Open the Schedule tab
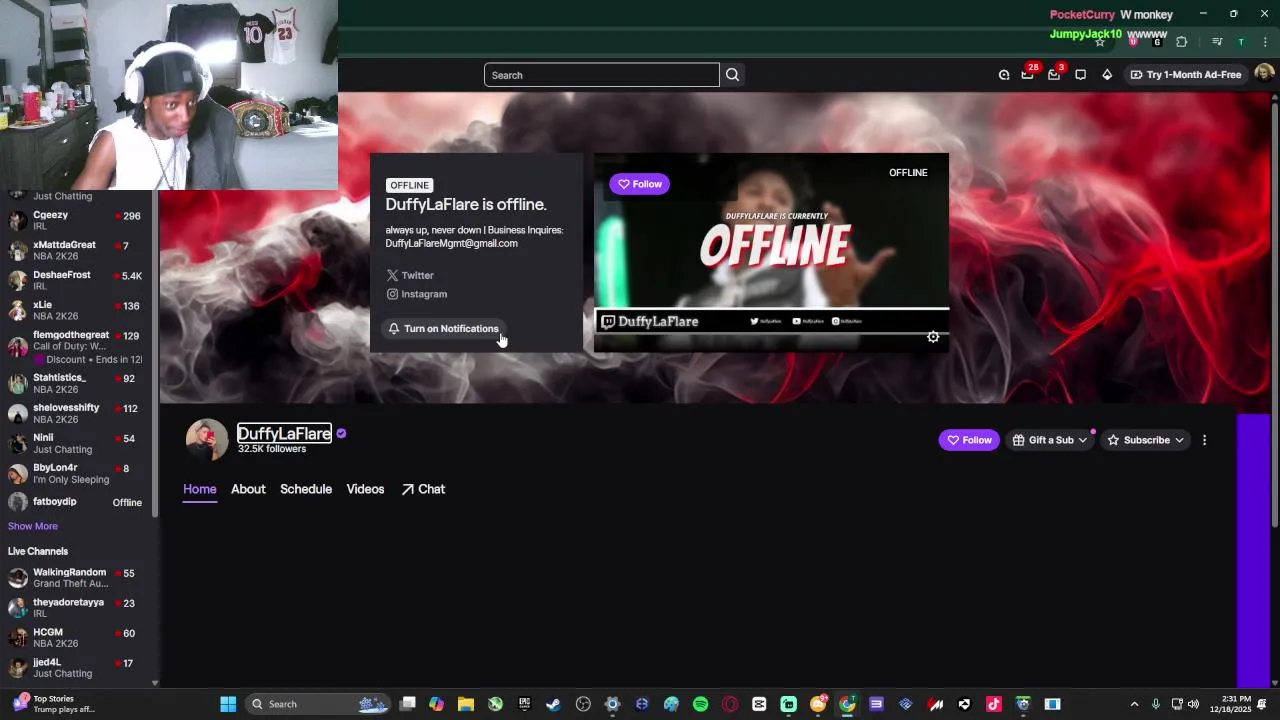 306,489
